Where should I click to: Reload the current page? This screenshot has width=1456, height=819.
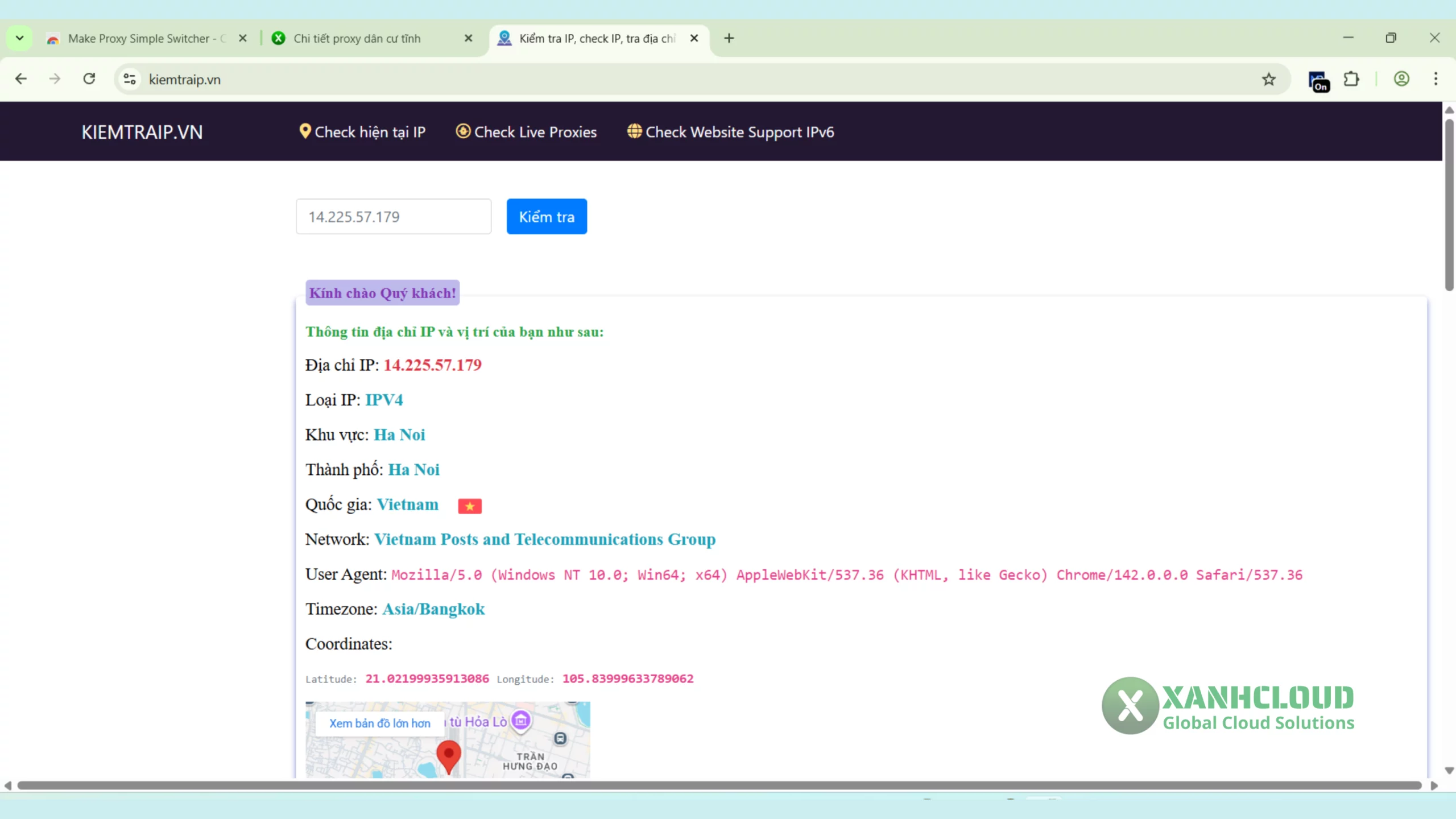coord(89,79)
